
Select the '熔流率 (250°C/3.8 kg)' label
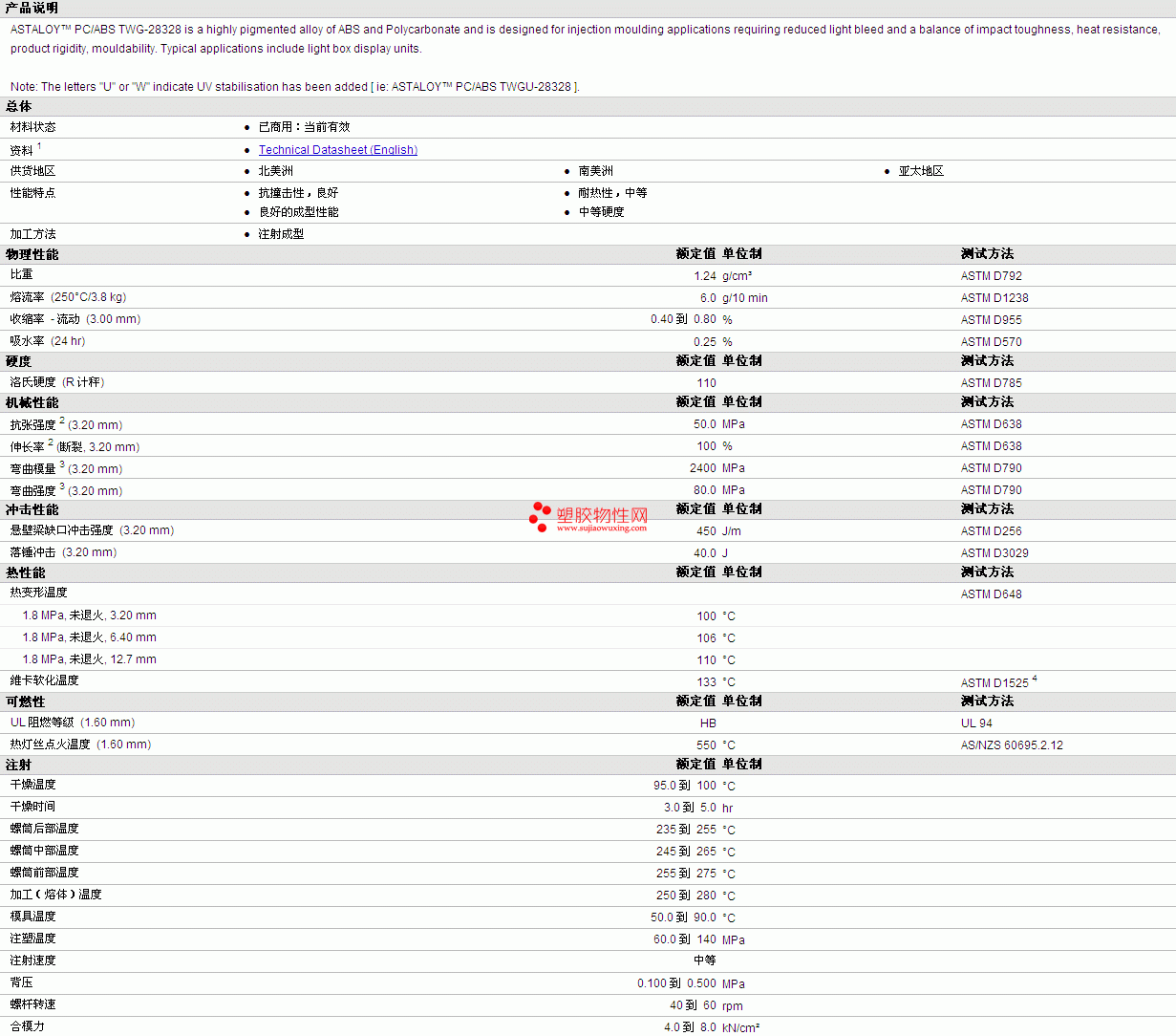tap(69, 297)
